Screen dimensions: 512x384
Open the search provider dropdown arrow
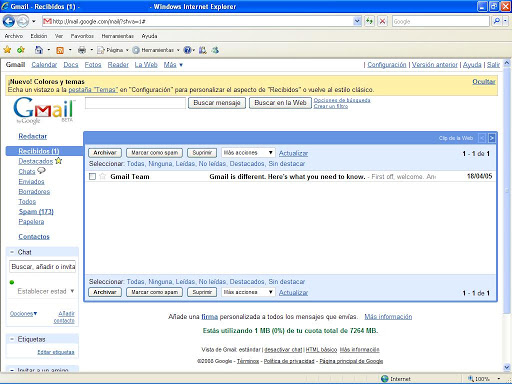tap(505, 21)
